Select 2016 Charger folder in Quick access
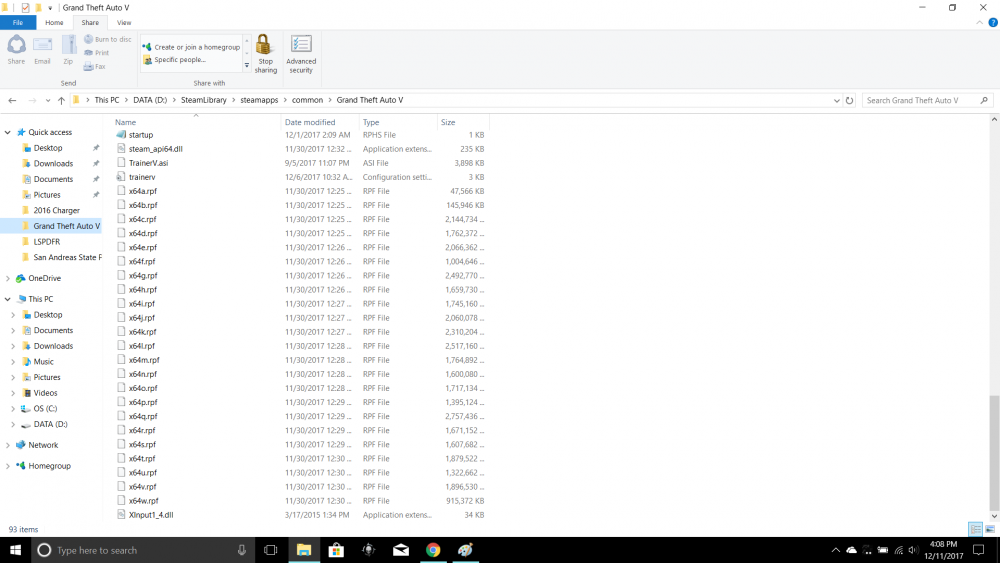Image resolution: width=1000 pixels, height=563 pixels. point(56,210)
